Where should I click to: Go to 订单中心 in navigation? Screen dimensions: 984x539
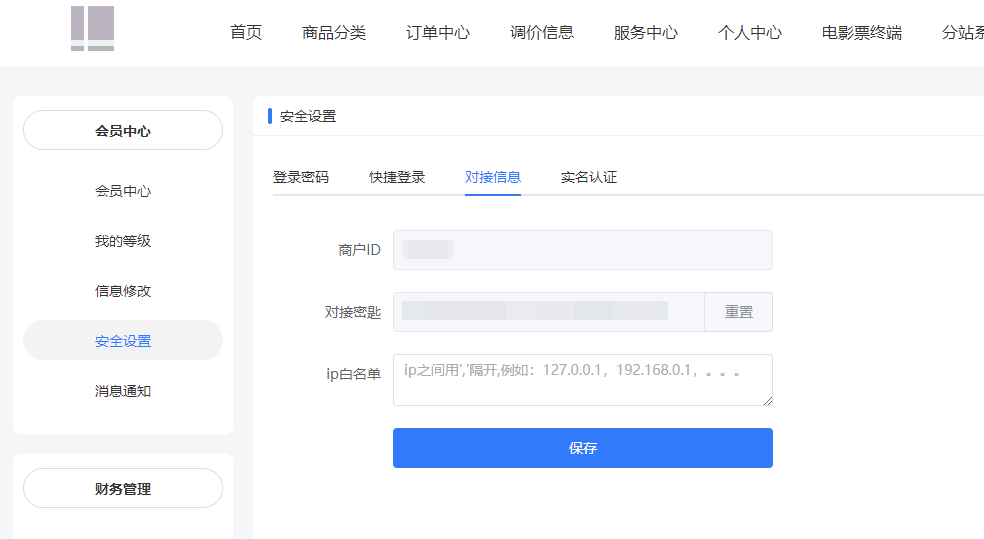[x=437, y=33]
